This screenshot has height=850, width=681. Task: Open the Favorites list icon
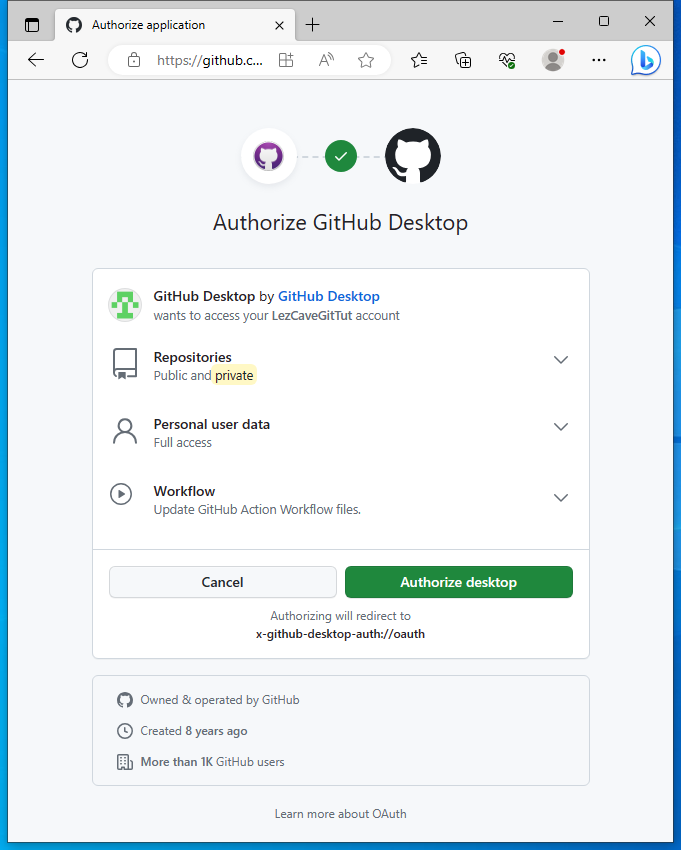click(x=419, y=60)
